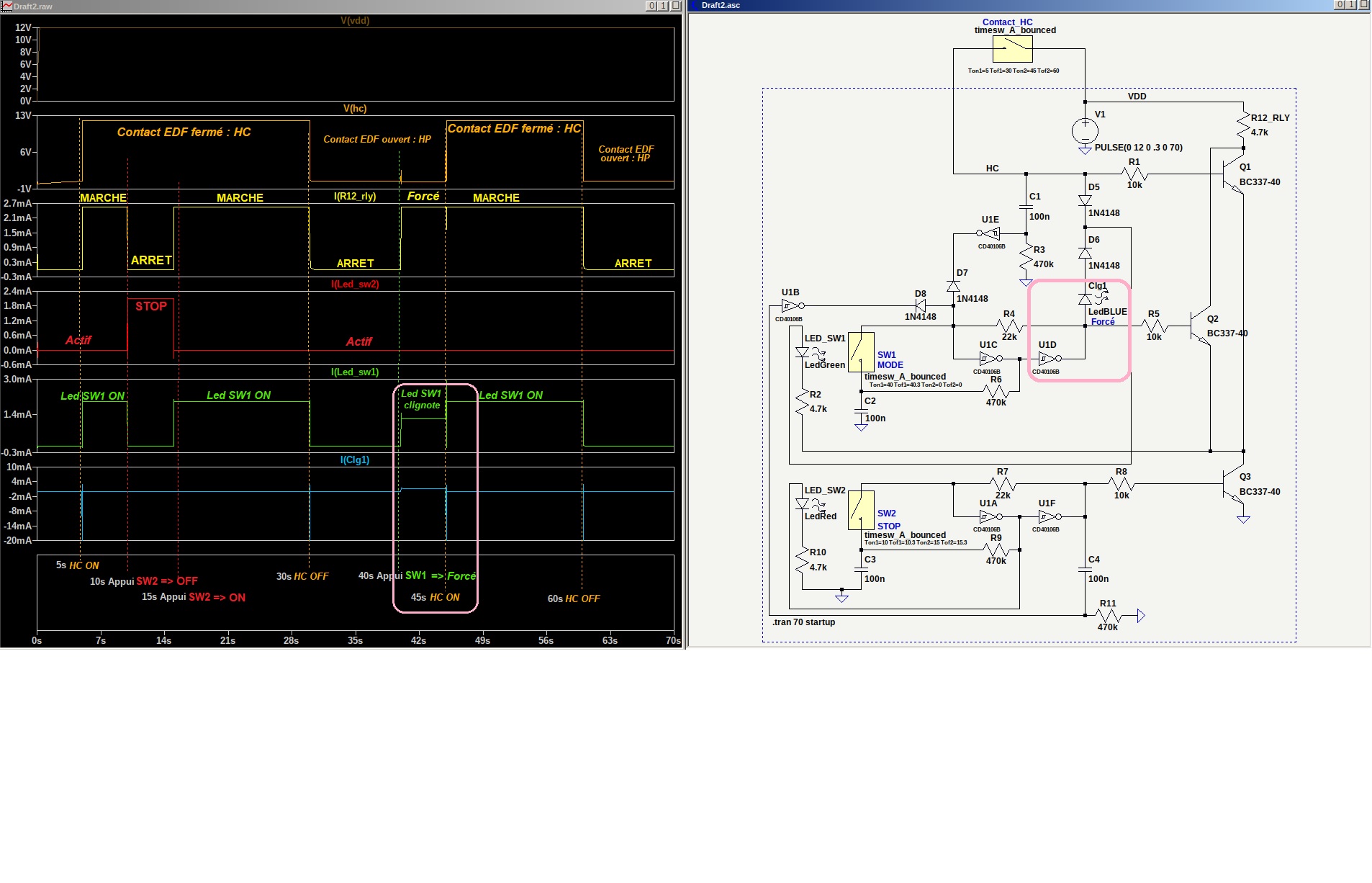The height and width of the screenshot is (883, 1372).
Task: Click resistor R2 symbol
Action: (802, 403)
